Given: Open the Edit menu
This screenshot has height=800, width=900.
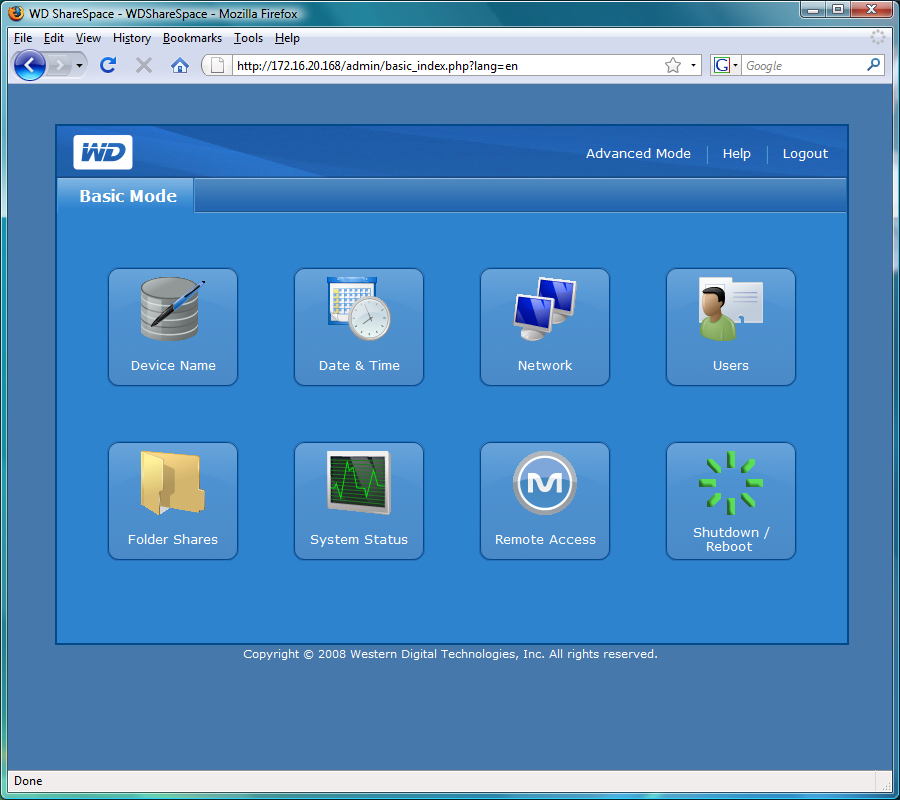Looking at the screenshot, I should [53, 38].
